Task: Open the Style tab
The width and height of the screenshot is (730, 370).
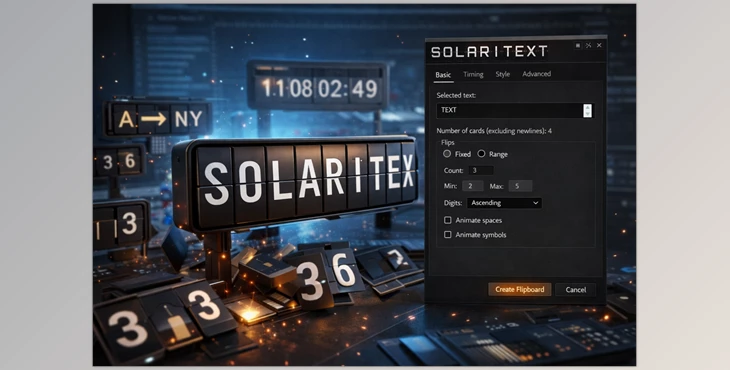Action: (502, 74)
